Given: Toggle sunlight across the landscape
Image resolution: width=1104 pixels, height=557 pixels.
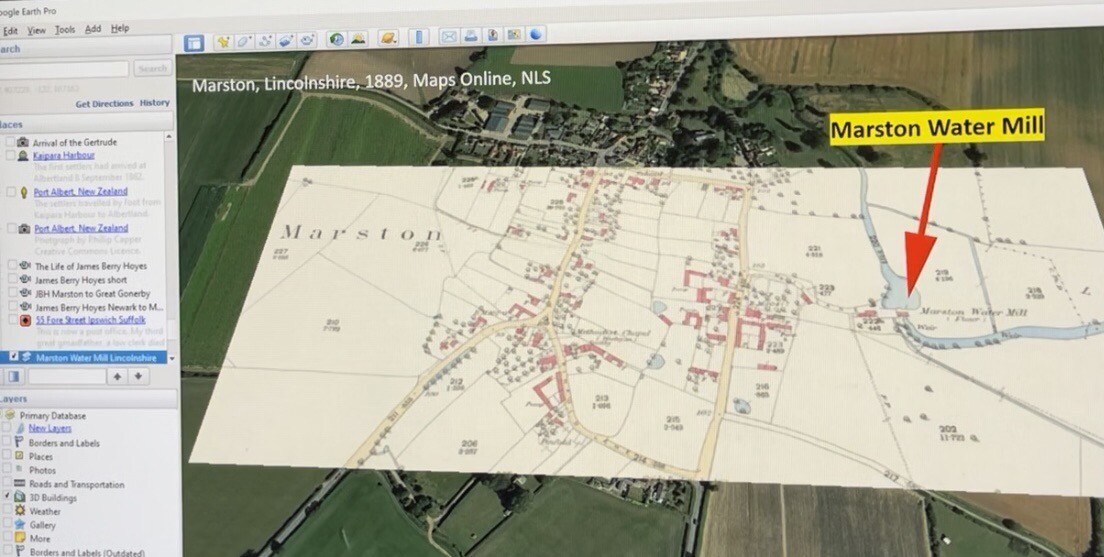Looking at the screenshot, I should (358, 39).
